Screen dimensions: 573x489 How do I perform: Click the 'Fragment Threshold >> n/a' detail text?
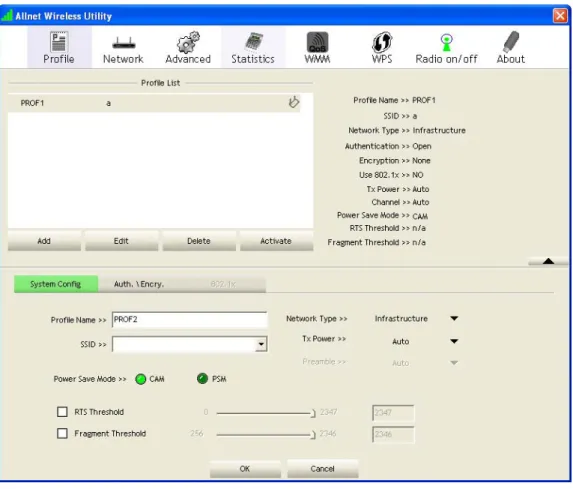376,242
